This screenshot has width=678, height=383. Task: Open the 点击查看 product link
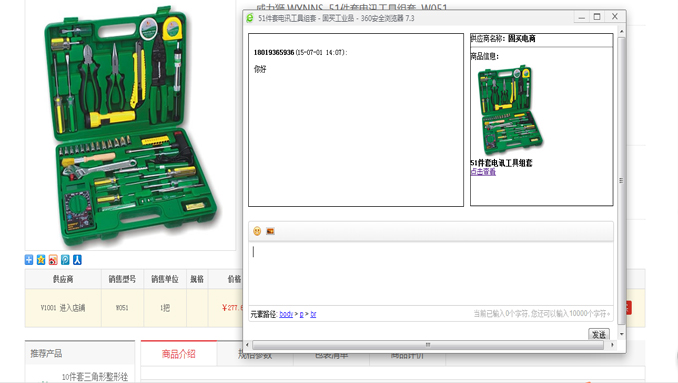pos(483,172)
